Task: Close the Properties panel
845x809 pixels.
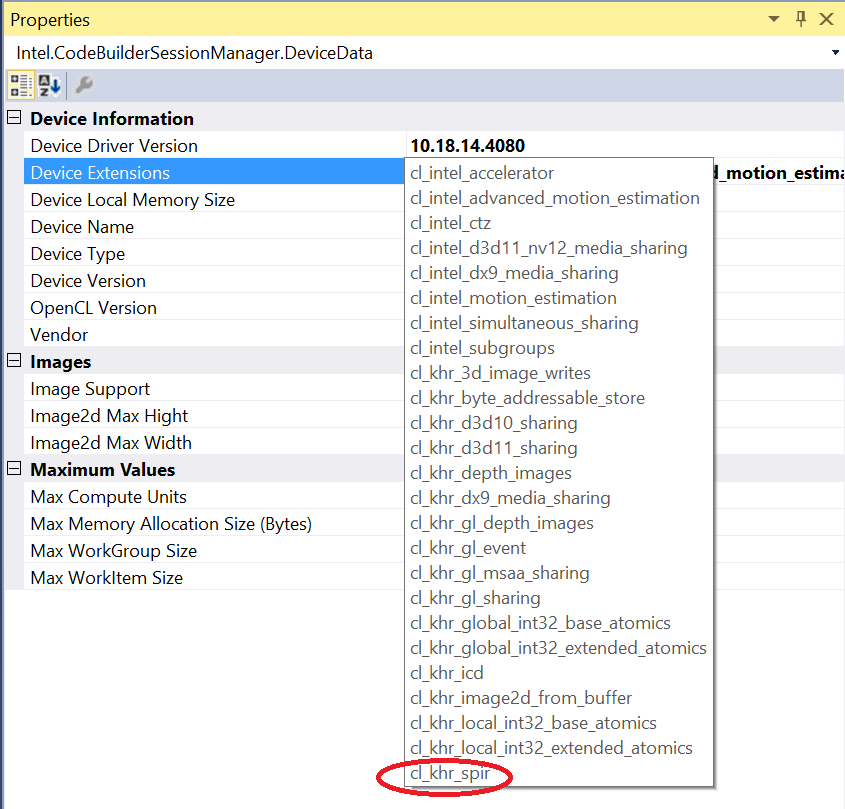Action: pyautogui.click(x=826, y=19)
